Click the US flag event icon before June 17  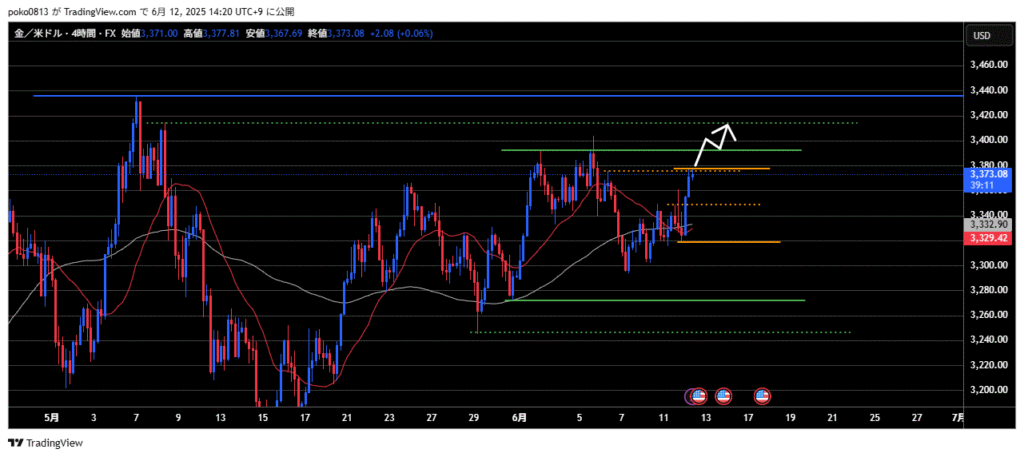(762, 396)
